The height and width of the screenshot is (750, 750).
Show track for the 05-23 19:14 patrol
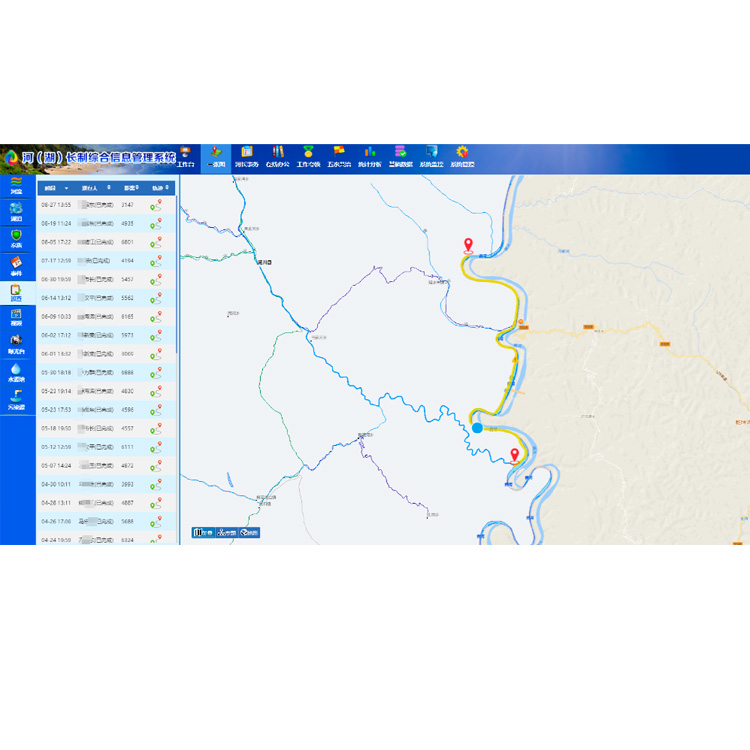point(156,391)
